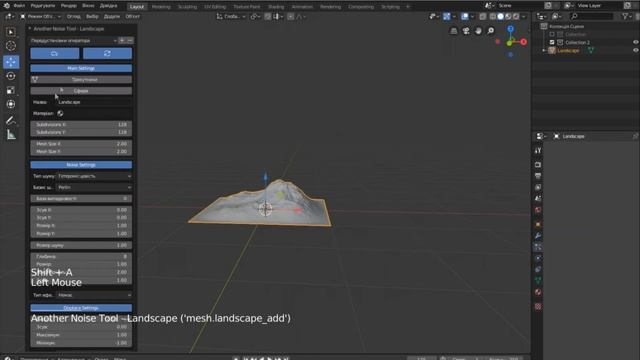Toggle visibility eye for Landscape object

click(635, 50)
